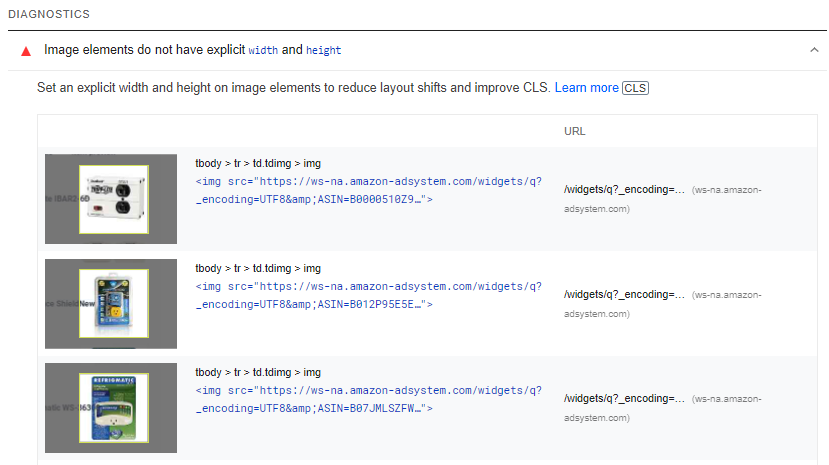Viewport: 829px width, 465px height.
Task: Click the red triangle fail icon
Action: [x=26, y=51]
